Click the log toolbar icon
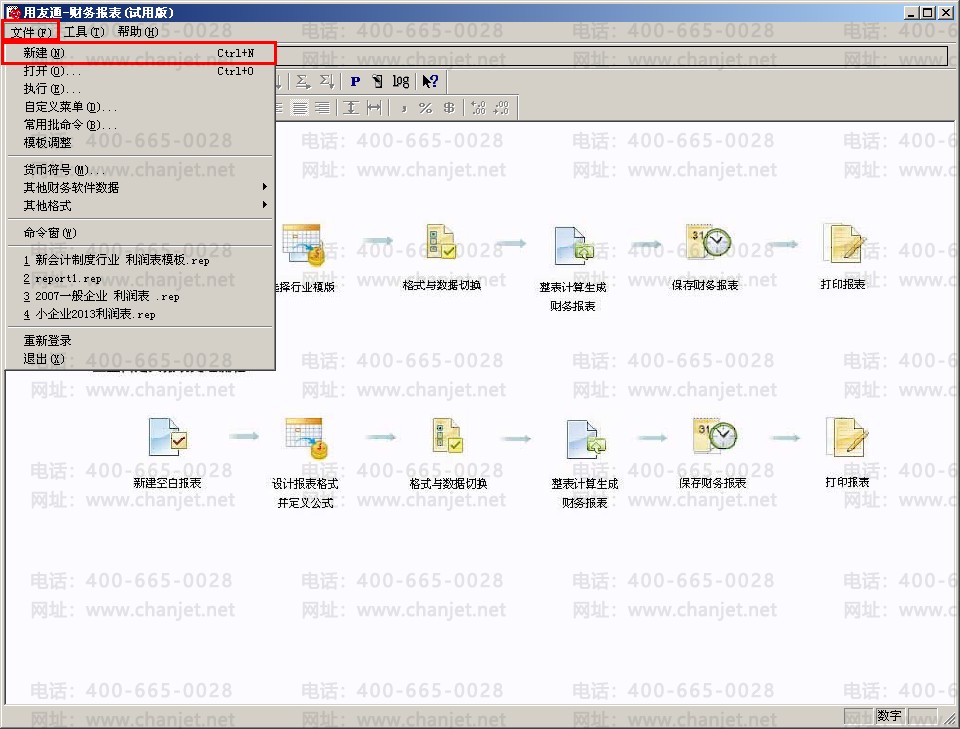 click(400, 81)
